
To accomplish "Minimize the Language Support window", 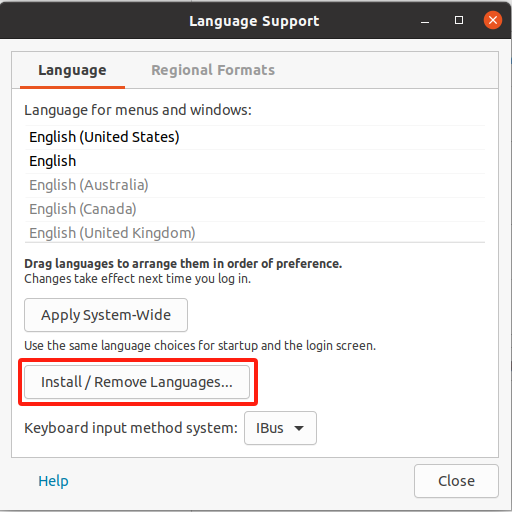I will [425, 21].
